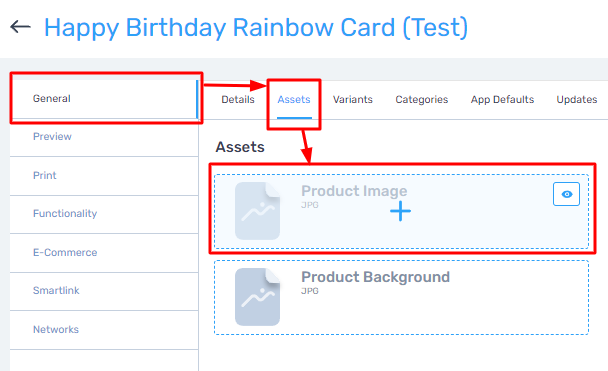608x371 pixels.
Task: Switch to the Assets tab
Action: (x=294, y=100)
